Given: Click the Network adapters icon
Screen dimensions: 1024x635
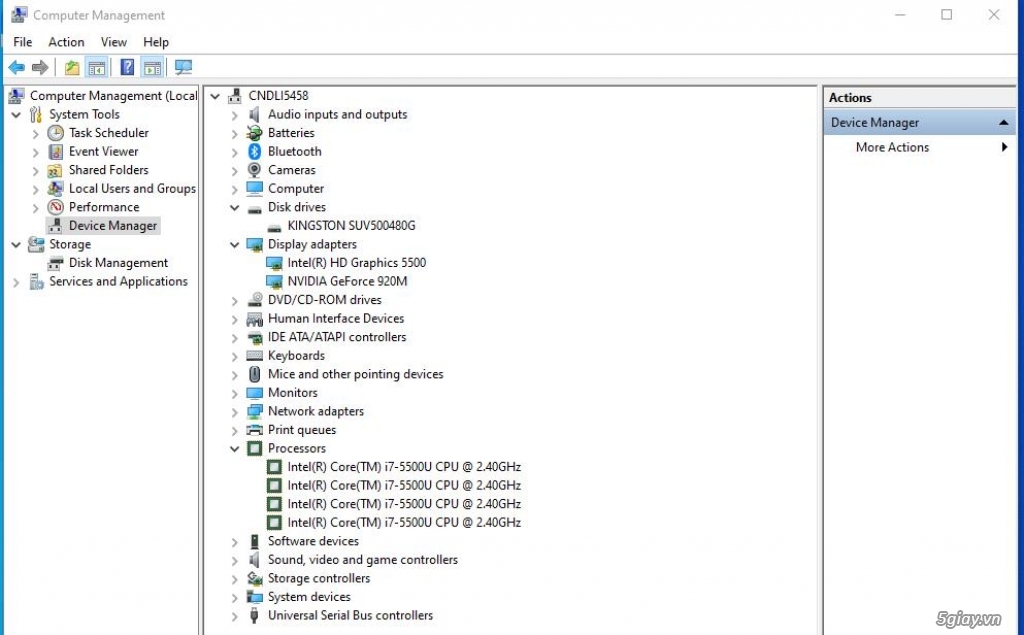Looking at the screenshot, I should click(254, 412).
